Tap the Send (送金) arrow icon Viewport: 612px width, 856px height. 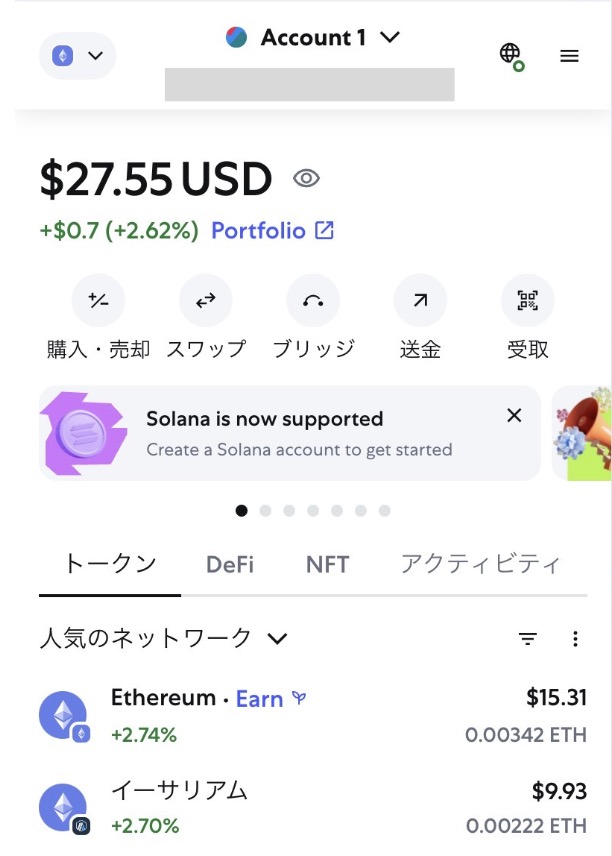[420, 301]
